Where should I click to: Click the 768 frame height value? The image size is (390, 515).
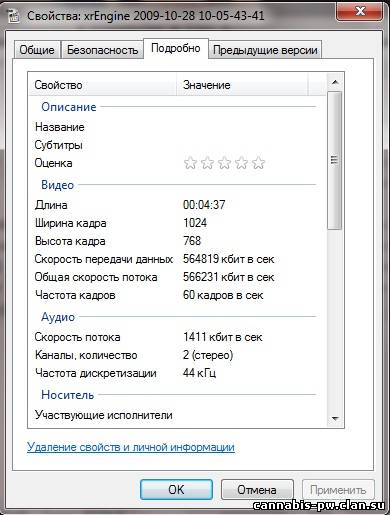pos(192,241)
